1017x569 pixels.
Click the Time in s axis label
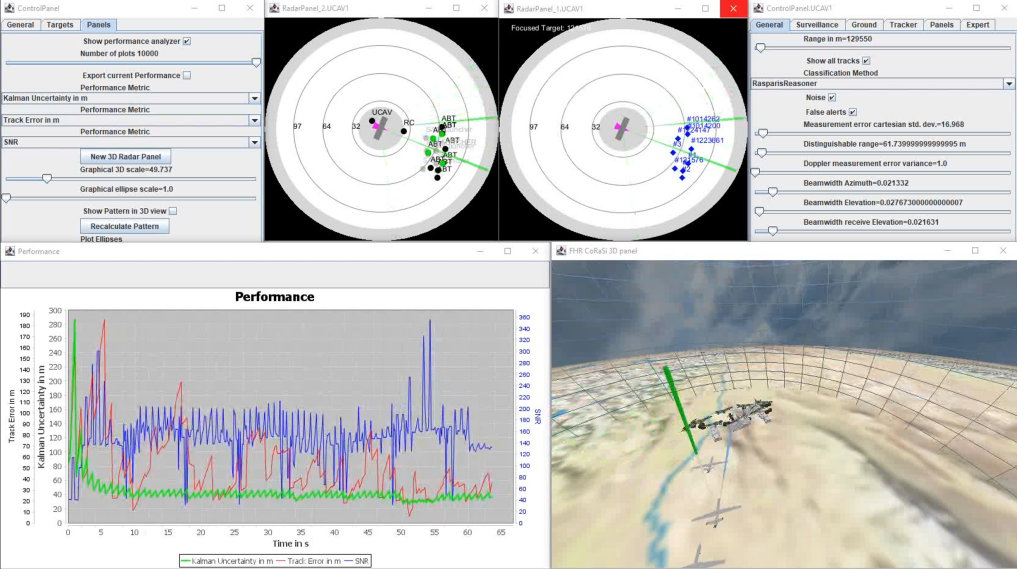click(x=291, y=544)
